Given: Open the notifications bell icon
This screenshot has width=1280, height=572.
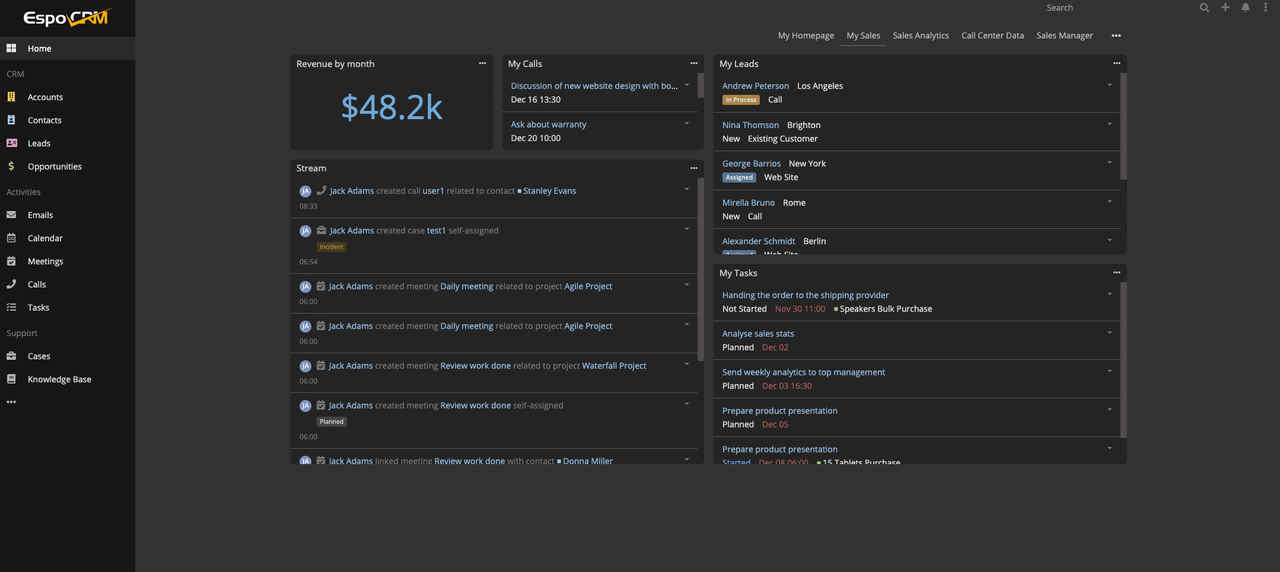Looking at the screenshot, I should 1245,8.
